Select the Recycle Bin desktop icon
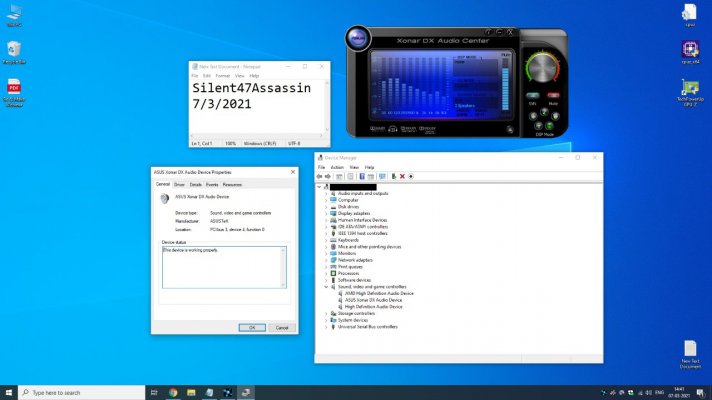 pos(14,52)
